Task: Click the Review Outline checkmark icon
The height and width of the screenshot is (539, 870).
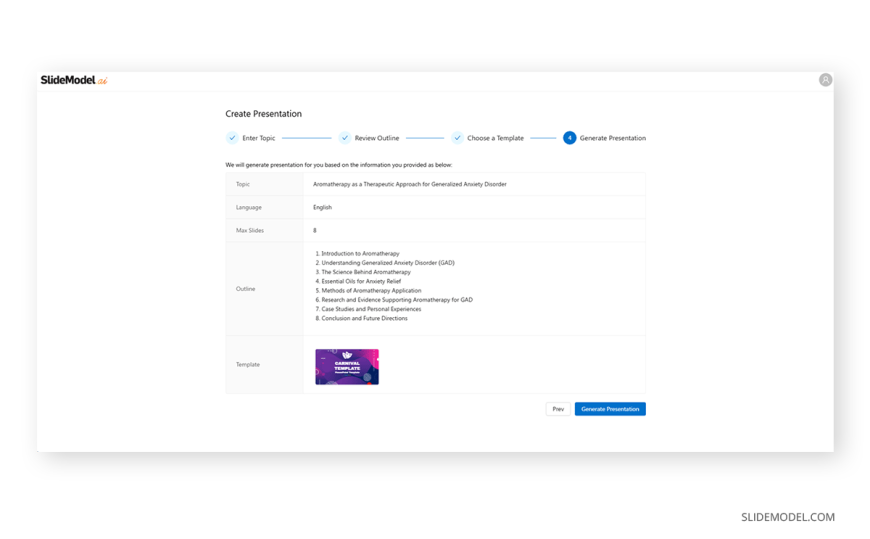Action: point(345,138)
